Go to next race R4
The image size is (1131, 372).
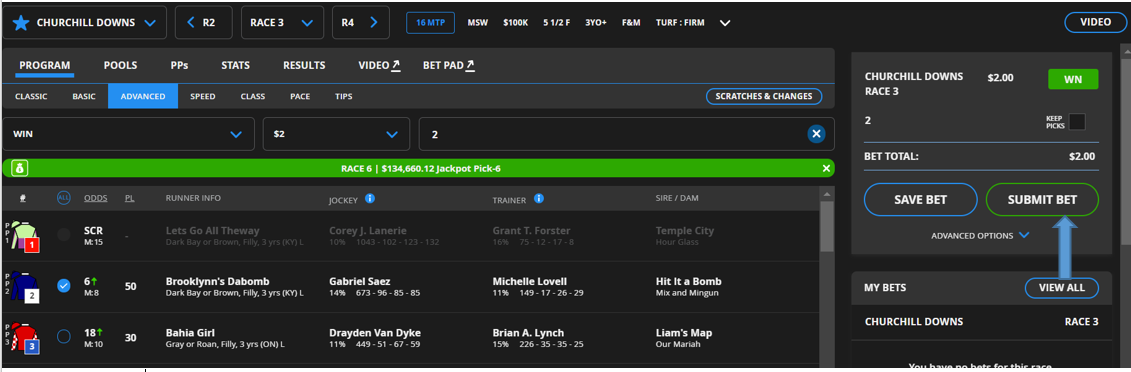(x=360, y=22)
